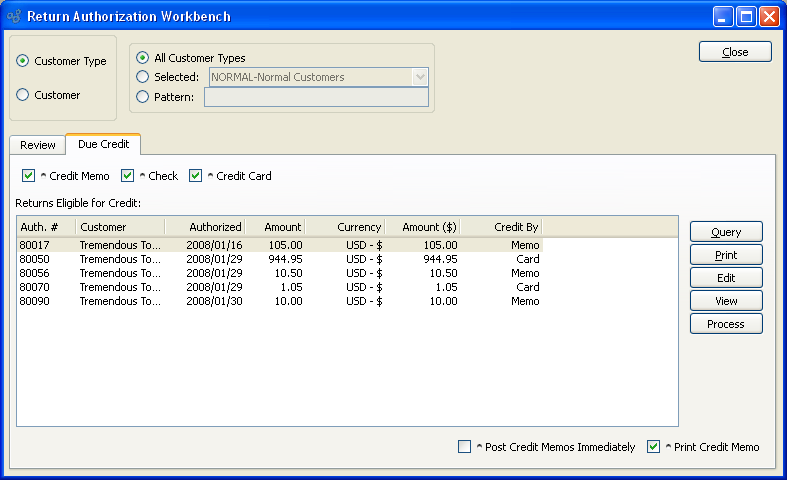
Task: Open the customer type dropdown list
Action: click(x=419, y=77)
